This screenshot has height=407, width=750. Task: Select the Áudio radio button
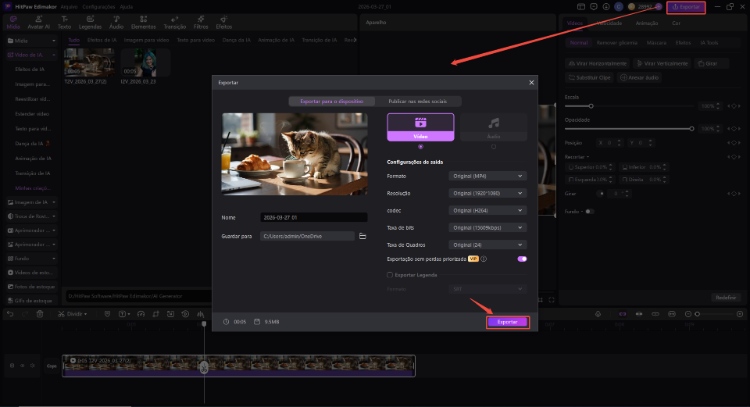493,146
